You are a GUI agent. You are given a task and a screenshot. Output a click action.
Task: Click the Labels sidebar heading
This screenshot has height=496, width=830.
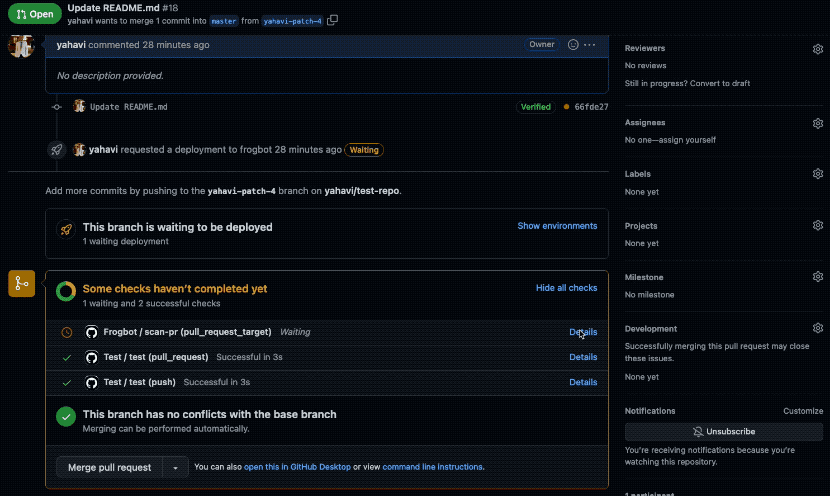point(638,174)
